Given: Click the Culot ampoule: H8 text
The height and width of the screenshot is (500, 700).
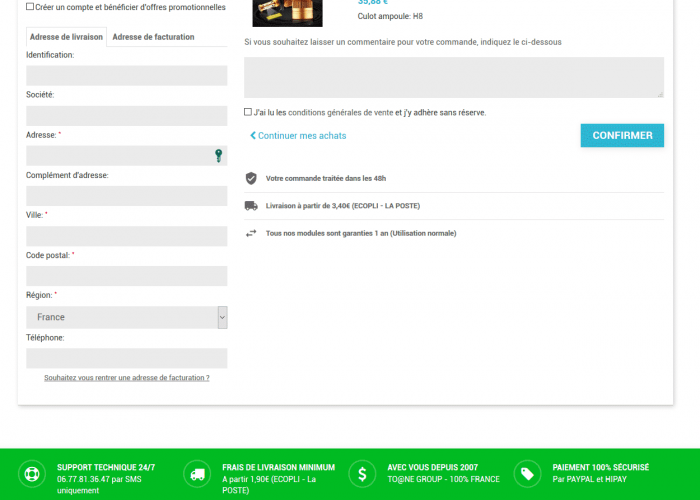Looking at the screenshot, I should pyautogui.click(x=390, y=17).
